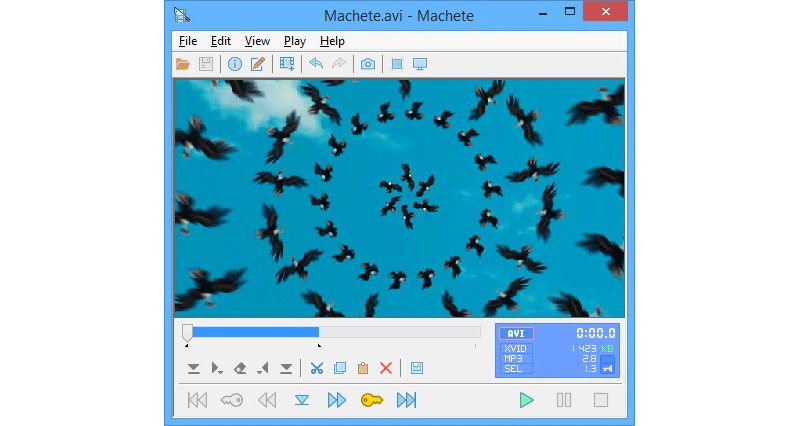Paste from clipboard icon
Screen dimensions: 800x426
(x=363, y=368)
